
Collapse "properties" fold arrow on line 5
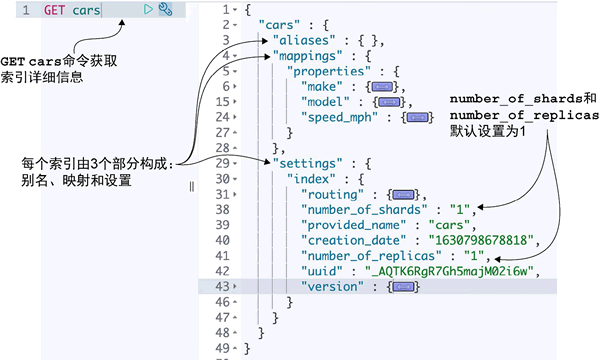click(x=235, y=72)
